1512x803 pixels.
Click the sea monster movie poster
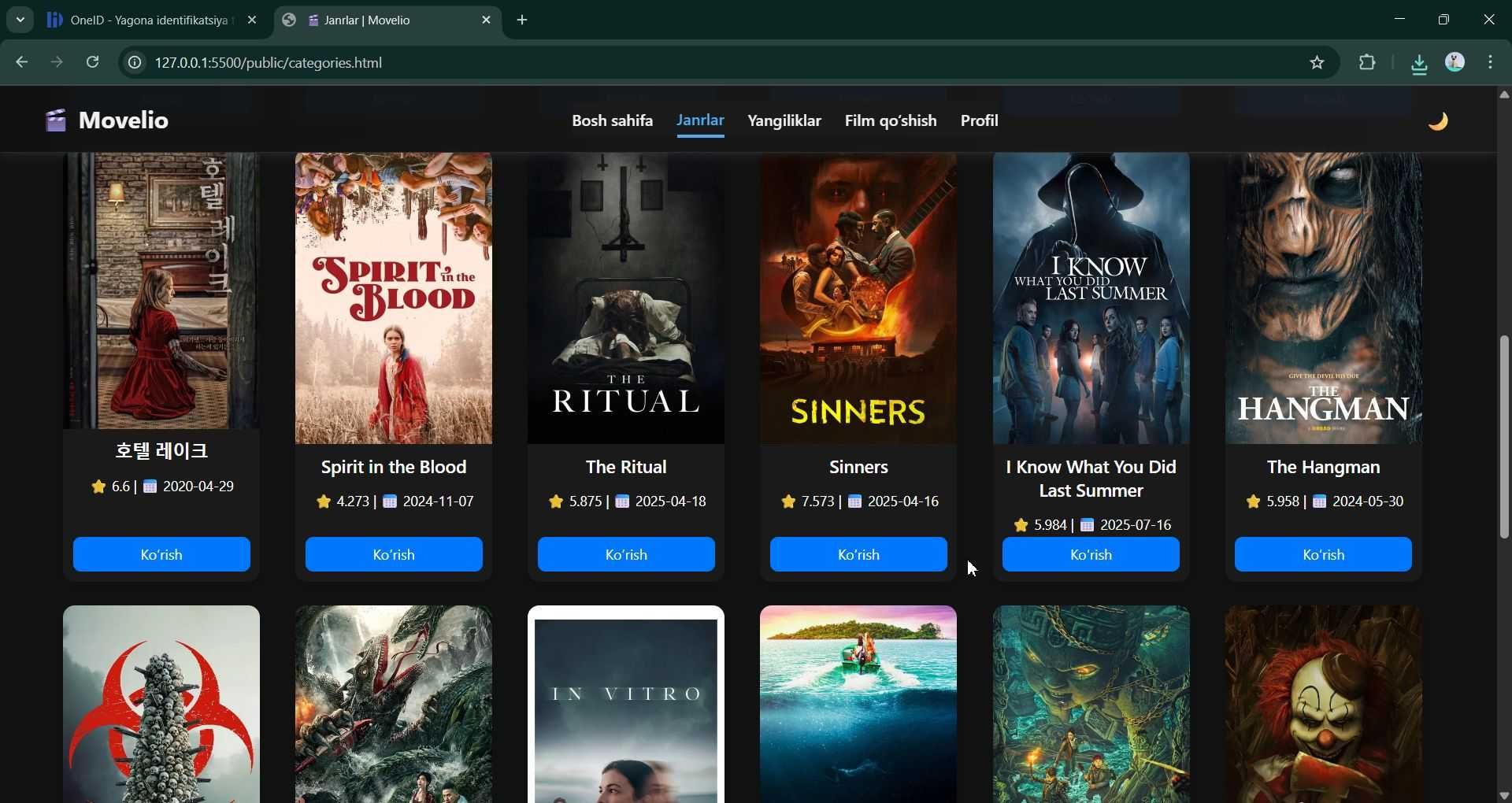394,705
